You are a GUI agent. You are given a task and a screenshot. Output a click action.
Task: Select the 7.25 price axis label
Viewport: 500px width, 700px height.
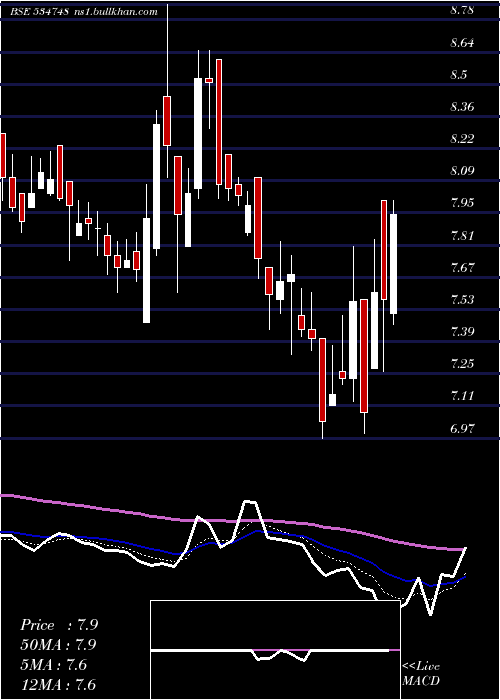point(462,363)
